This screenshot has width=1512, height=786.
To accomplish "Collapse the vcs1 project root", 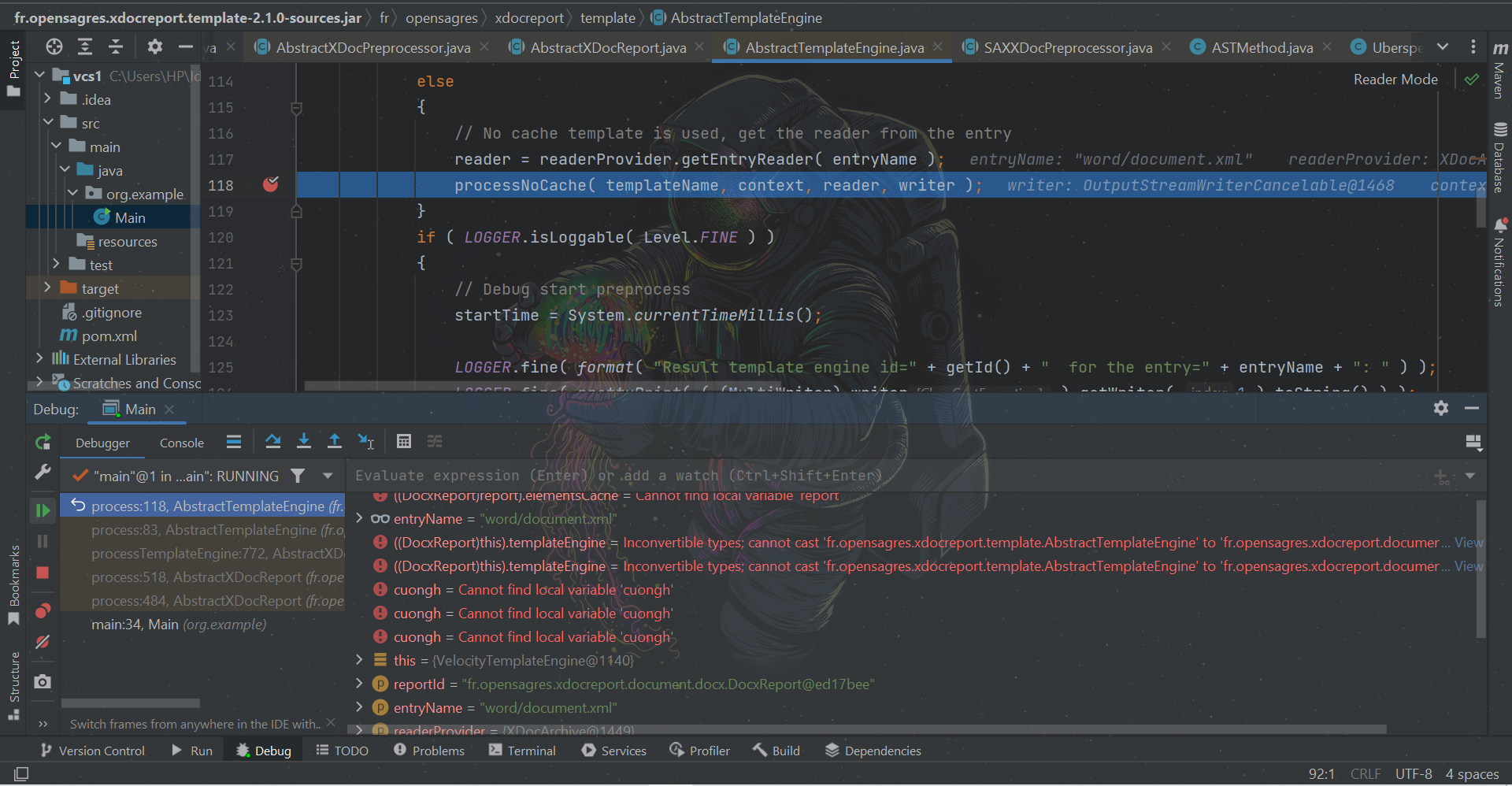I will click(40, 76).
